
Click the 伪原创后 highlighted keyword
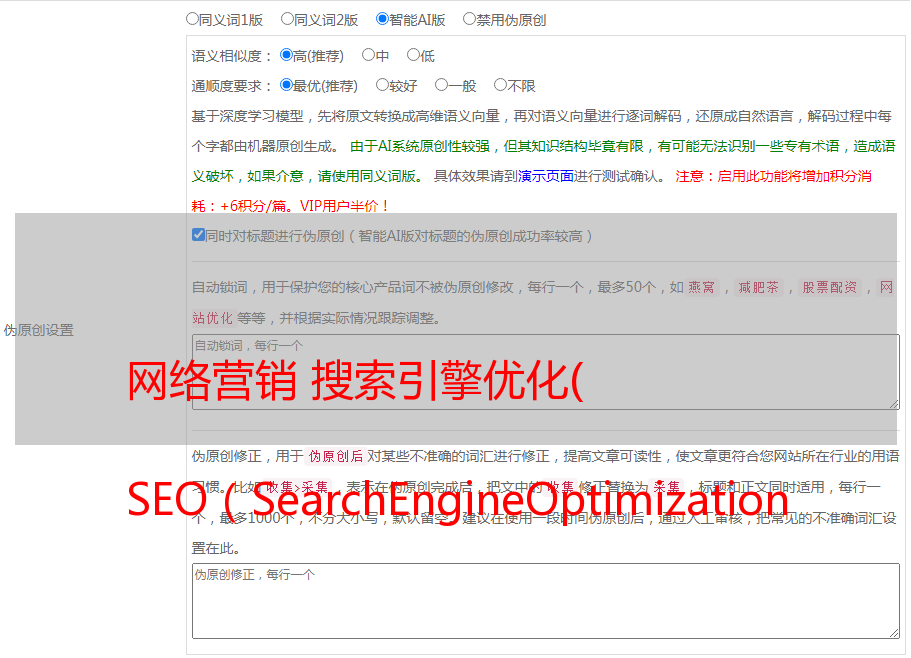(336, 456)
